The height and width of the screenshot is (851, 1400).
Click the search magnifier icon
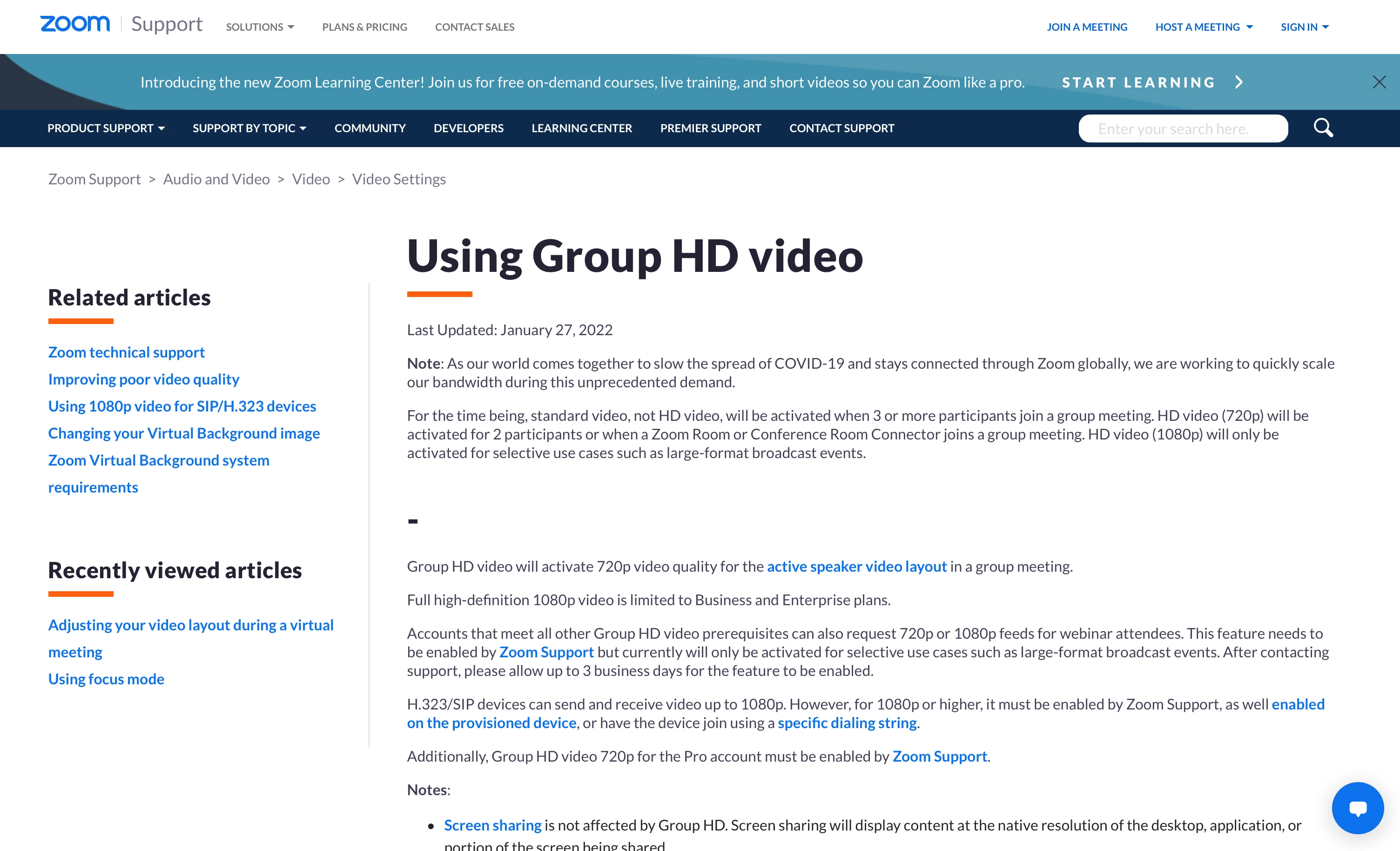pyautogui.click(x=1323, y=128)
